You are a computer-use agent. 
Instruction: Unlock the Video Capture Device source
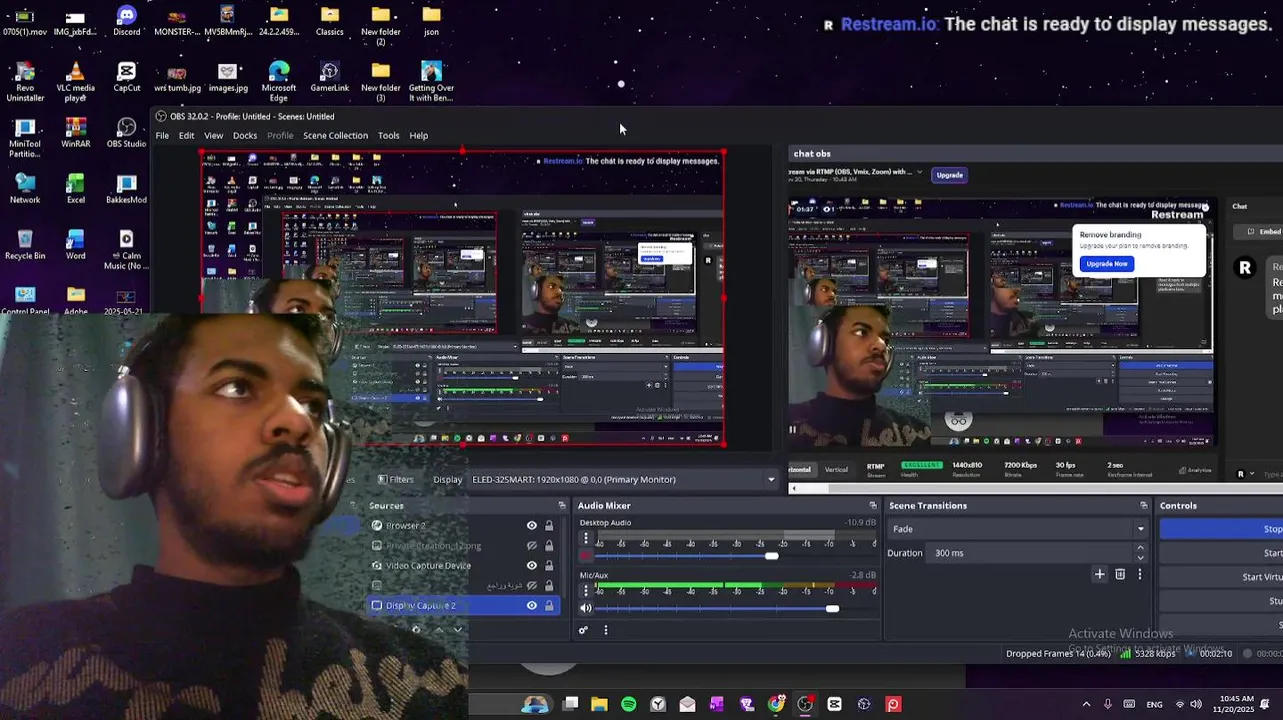tap(549, 565)
